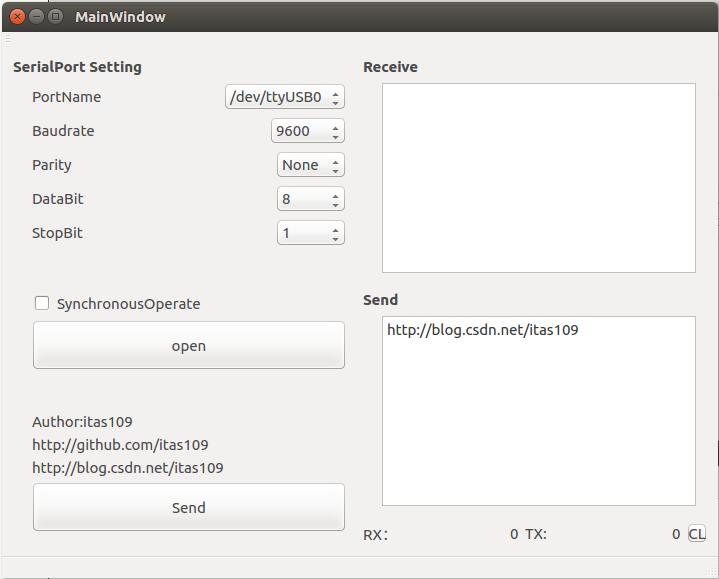Viewport: 719px width, 579px height.
Task: Click the Parity label
Action: tap(52, 165)
